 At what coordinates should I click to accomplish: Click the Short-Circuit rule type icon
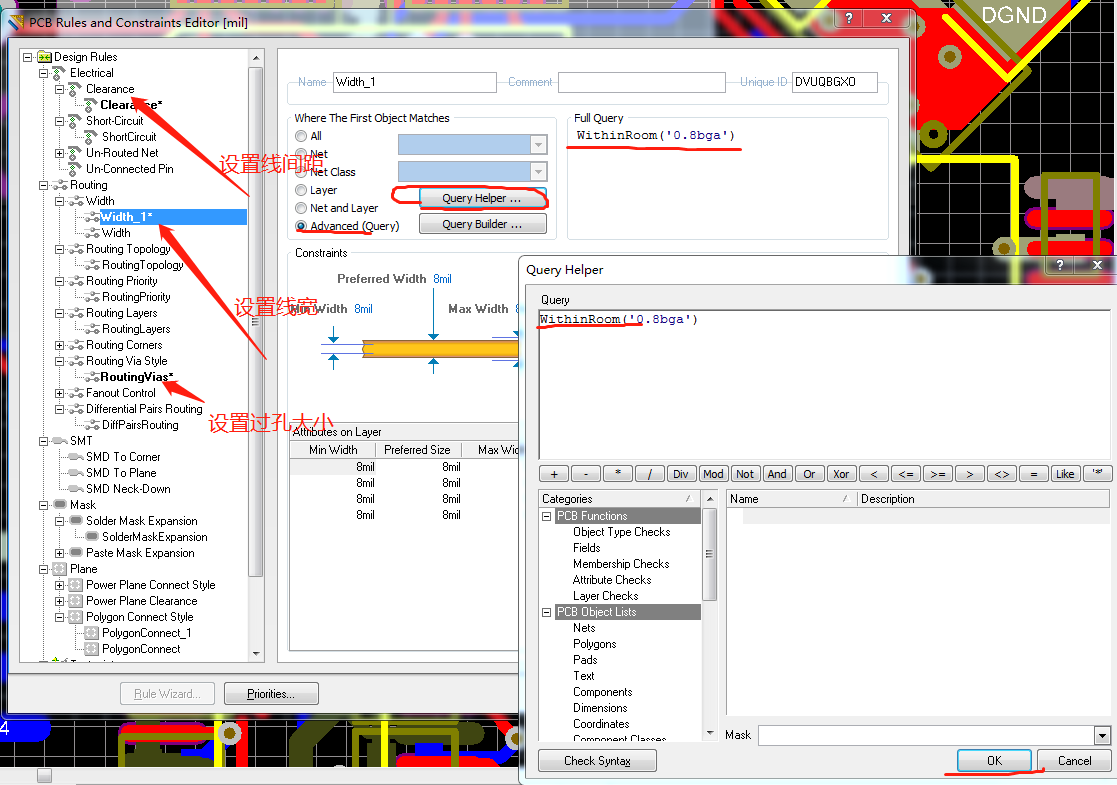pos(76,121)
